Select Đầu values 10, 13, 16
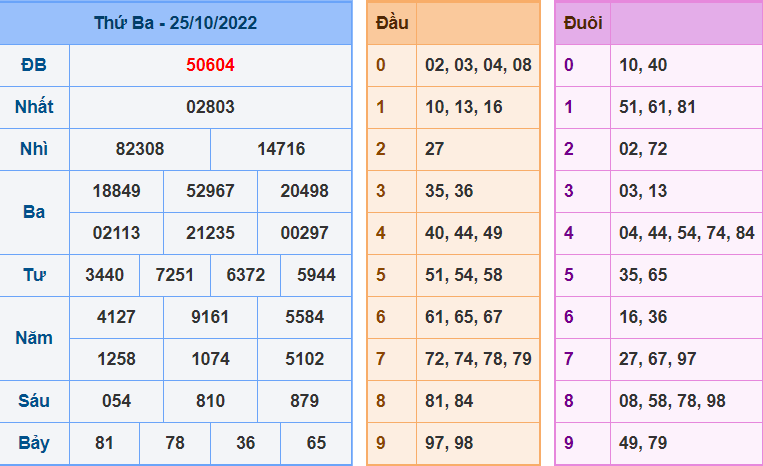Viewport: 763px width, 466px height. (464, 107)
